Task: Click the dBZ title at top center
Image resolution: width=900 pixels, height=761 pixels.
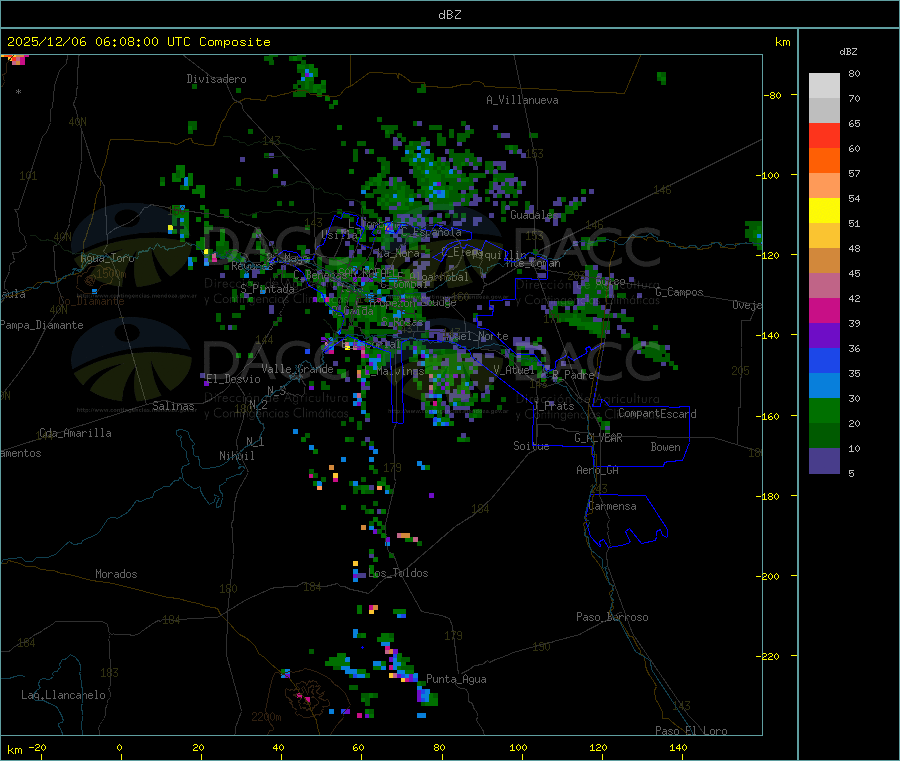Action: point(449,15)
